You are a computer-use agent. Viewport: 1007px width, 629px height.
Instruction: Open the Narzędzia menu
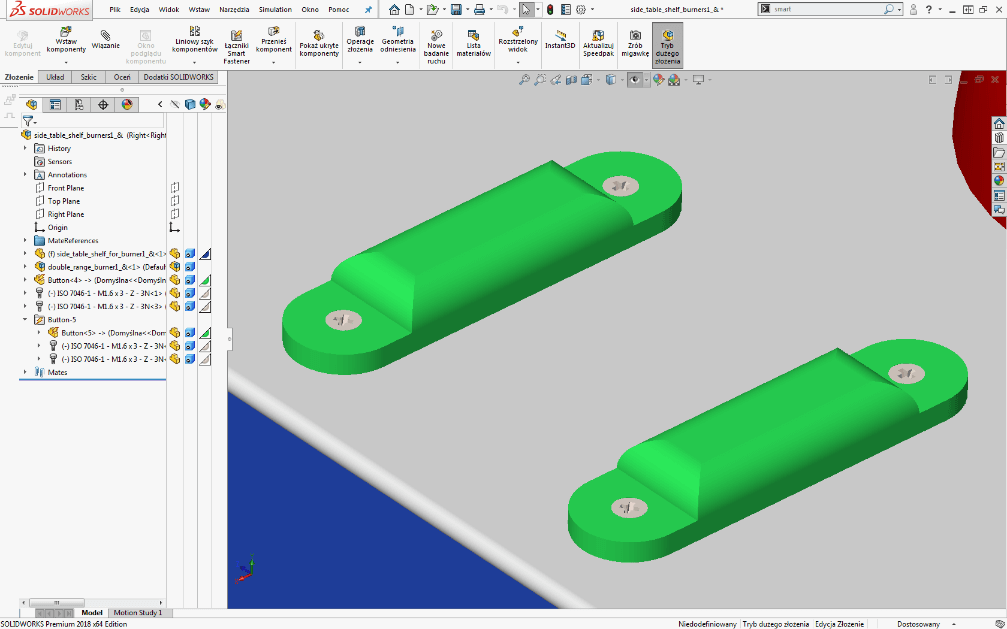coord(234,9)
